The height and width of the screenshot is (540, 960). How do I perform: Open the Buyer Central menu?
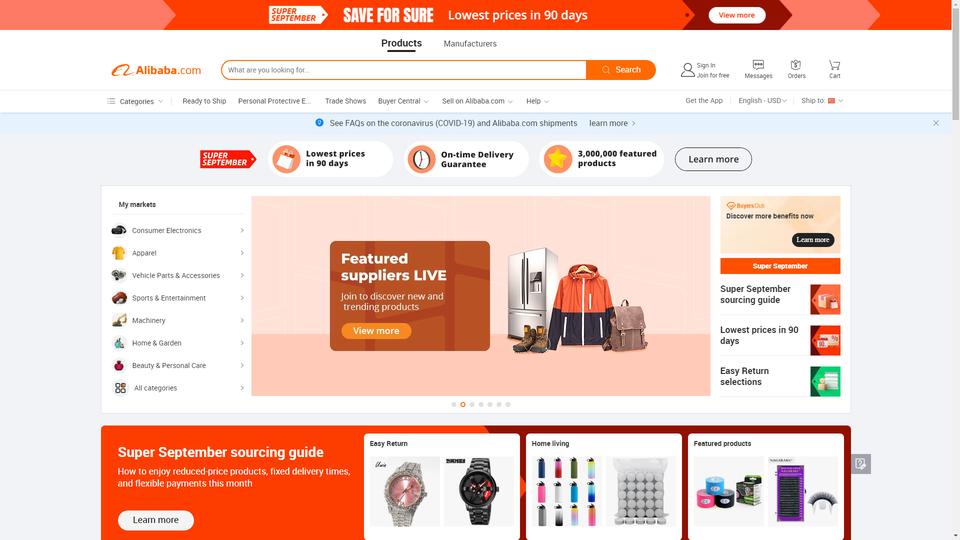[x=403, y=101]
